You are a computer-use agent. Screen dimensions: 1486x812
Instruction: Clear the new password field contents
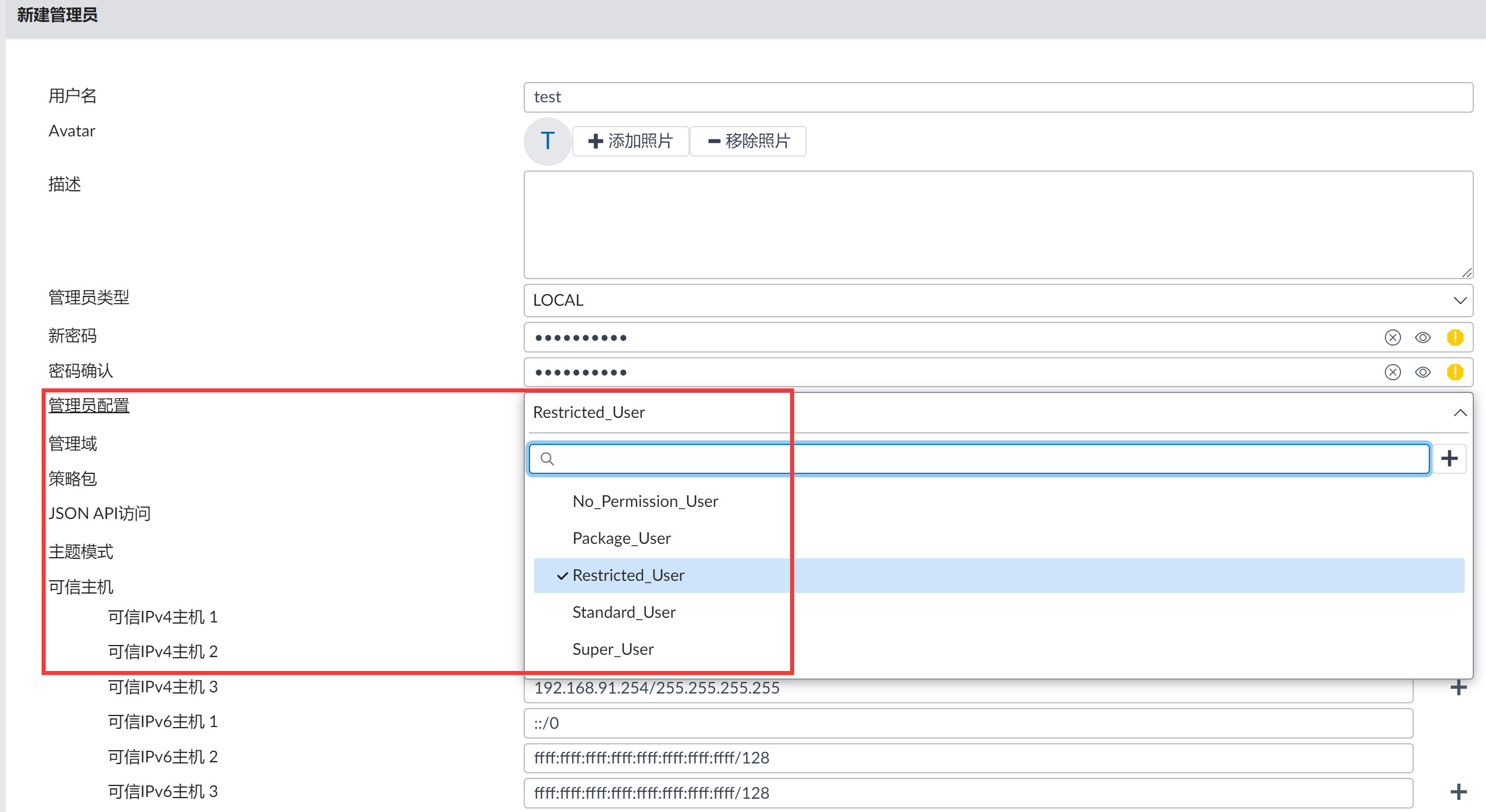[1392, 338]
